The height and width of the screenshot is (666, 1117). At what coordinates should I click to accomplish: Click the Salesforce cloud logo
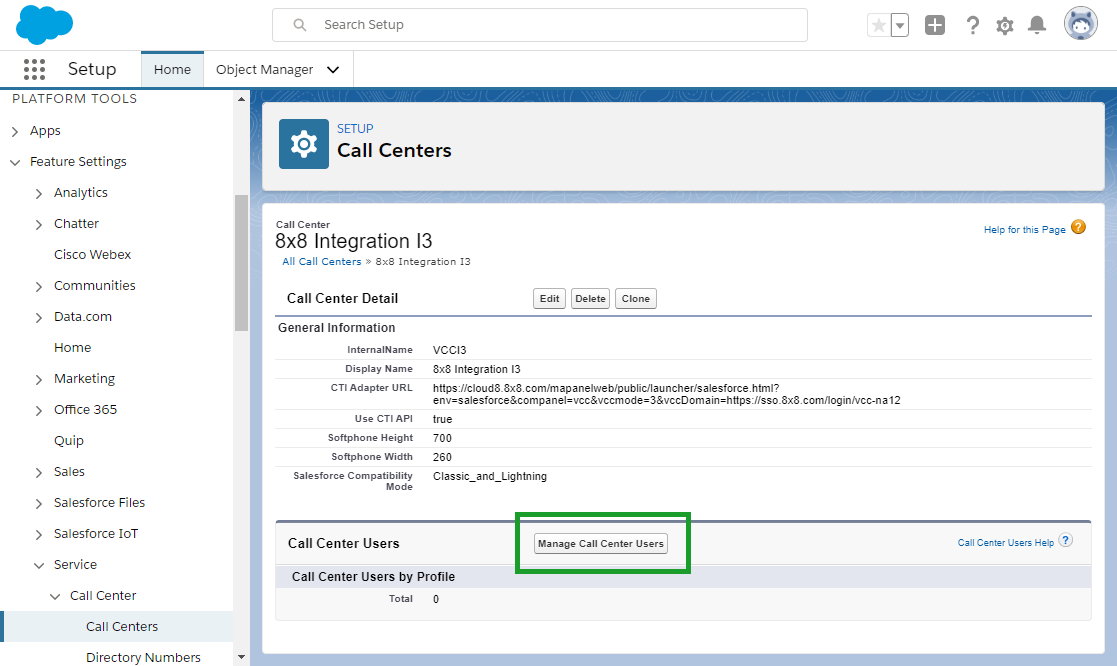point(44,24)
